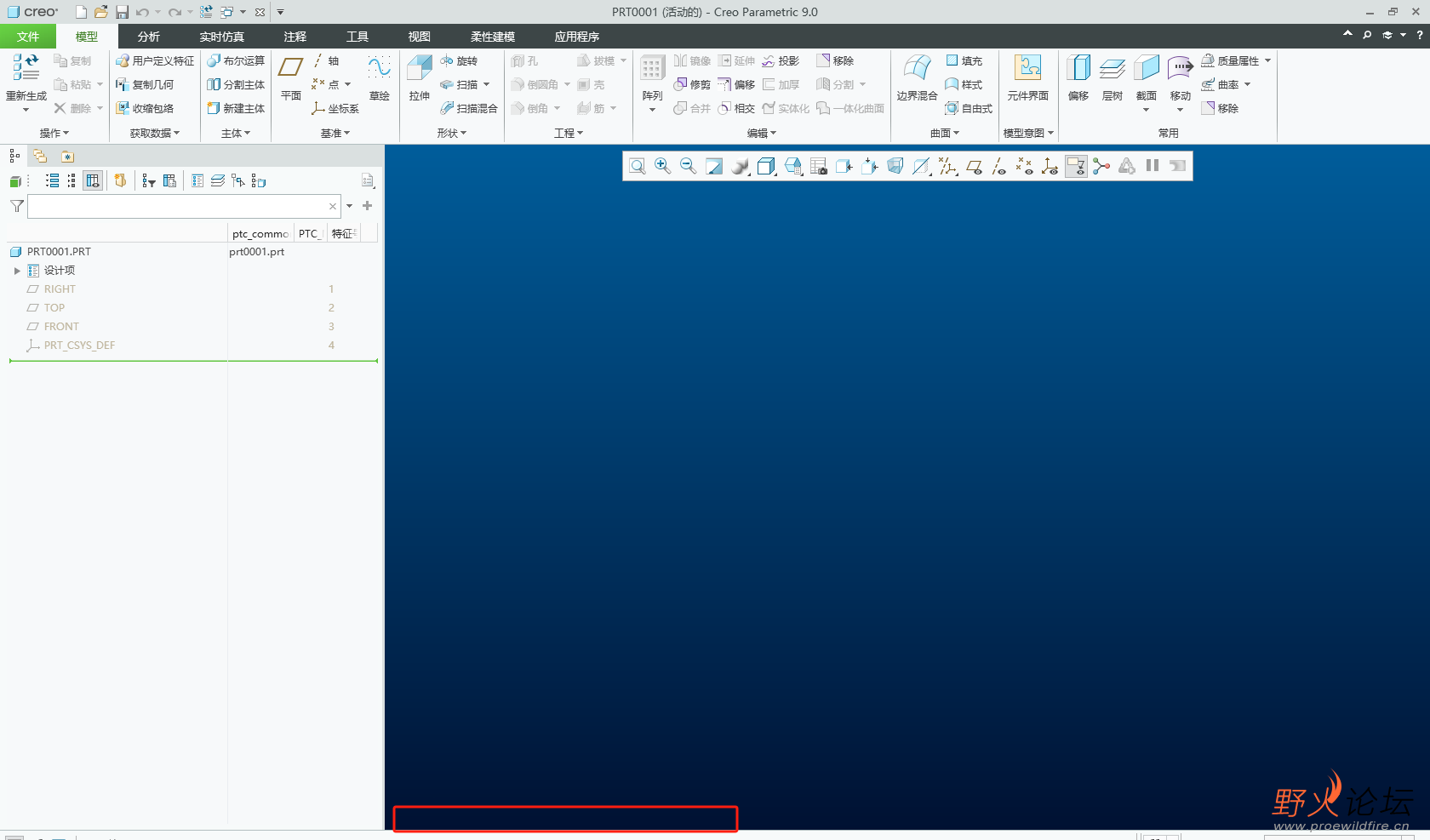Switch to the 分析 ribbon tab
Screen dimensions: 1430x840
pos(148,37)
